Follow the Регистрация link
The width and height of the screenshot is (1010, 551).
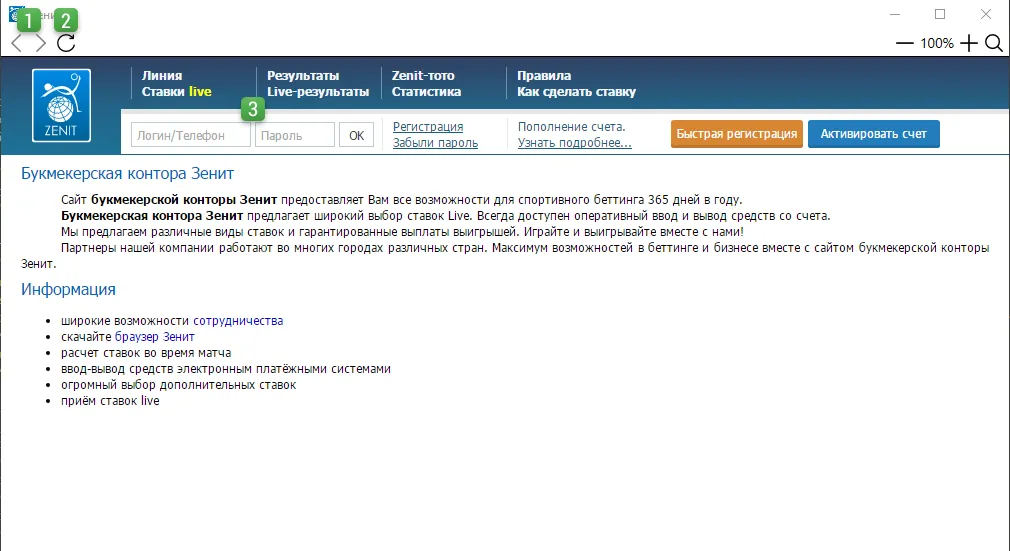click(428, 127)
